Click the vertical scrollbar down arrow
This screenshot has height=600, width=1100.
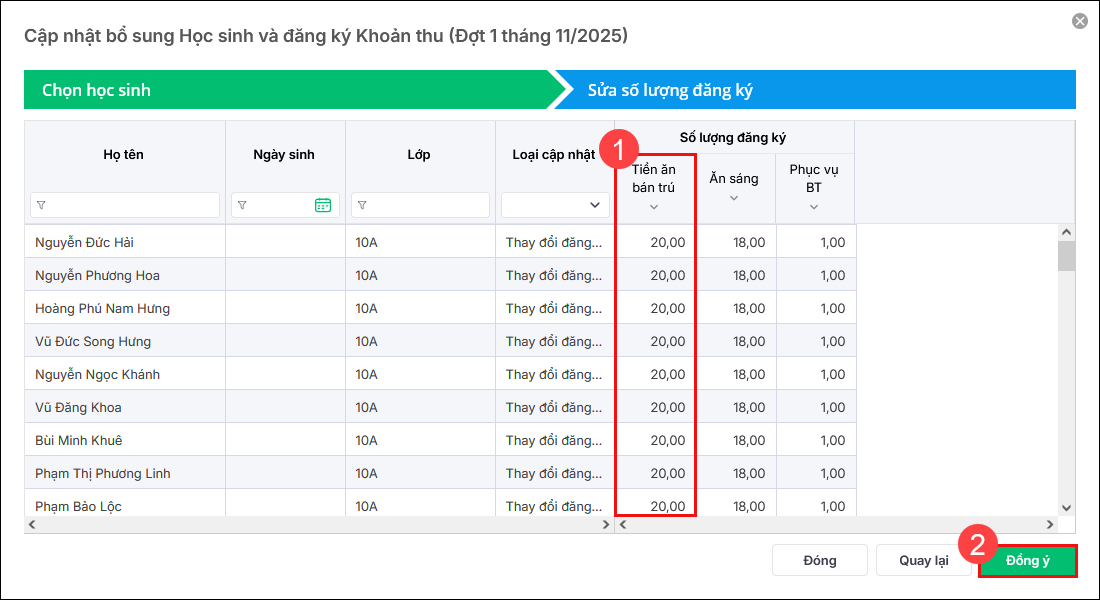pos(1066,508)
